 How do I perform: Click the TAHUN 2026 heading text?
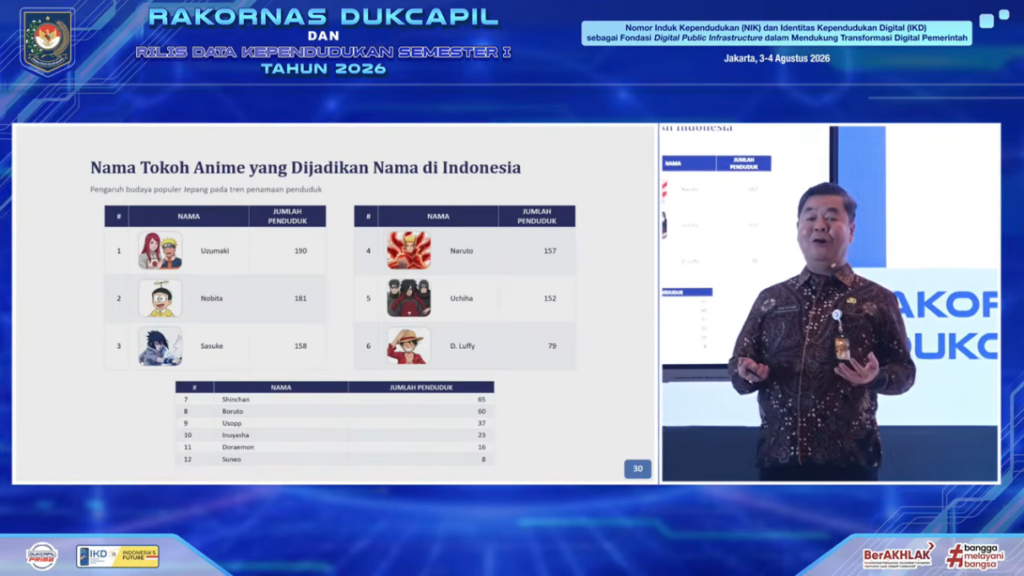coord(323,69)
